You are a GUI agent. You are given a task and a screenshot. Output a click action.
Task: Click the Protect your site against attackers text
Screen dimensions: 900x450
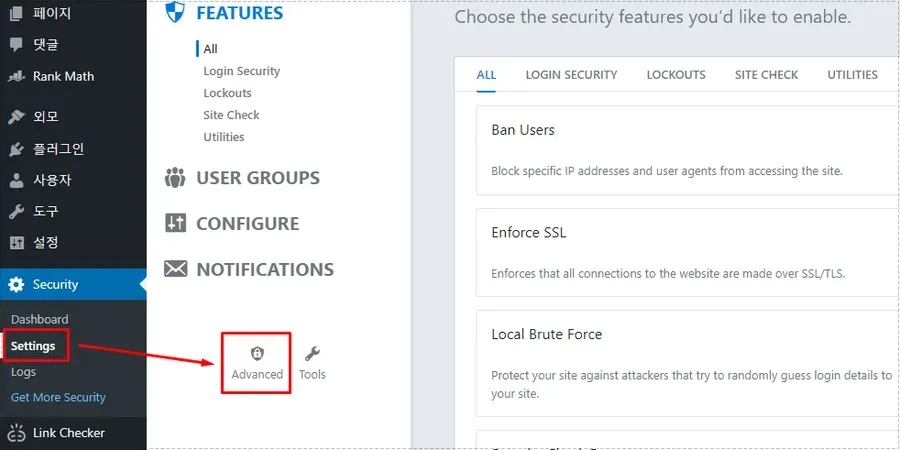pyautogui.click(x=692, y=385)
